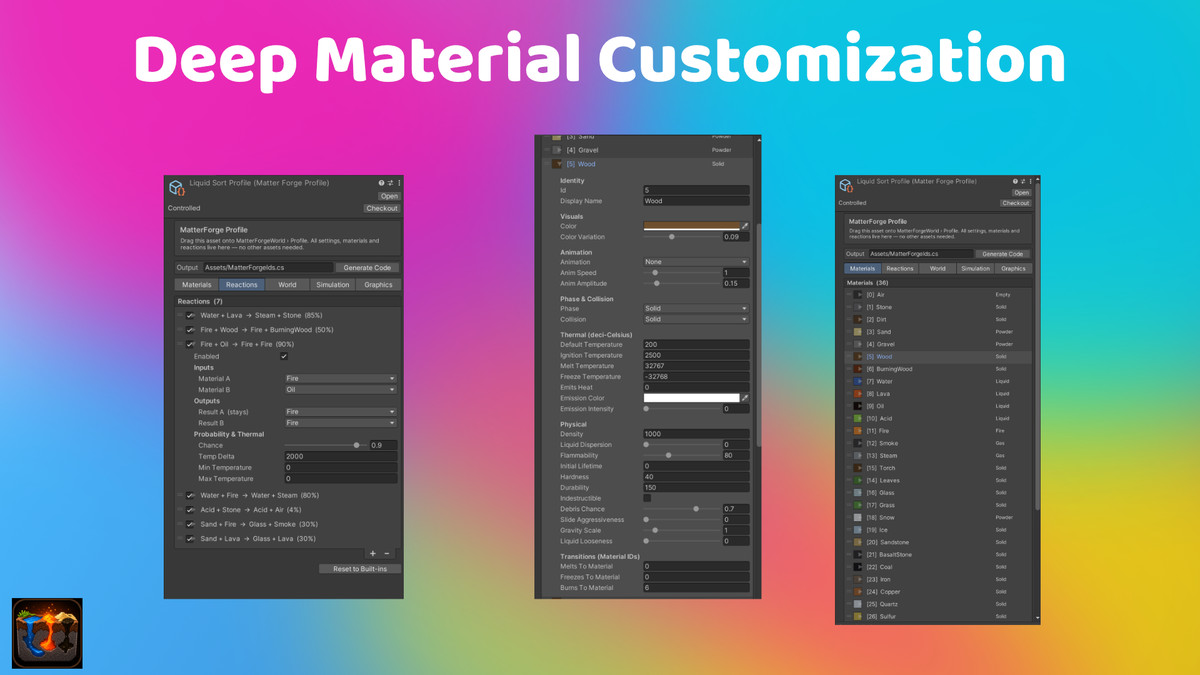Click the brown Wood Color swatch

691,227
